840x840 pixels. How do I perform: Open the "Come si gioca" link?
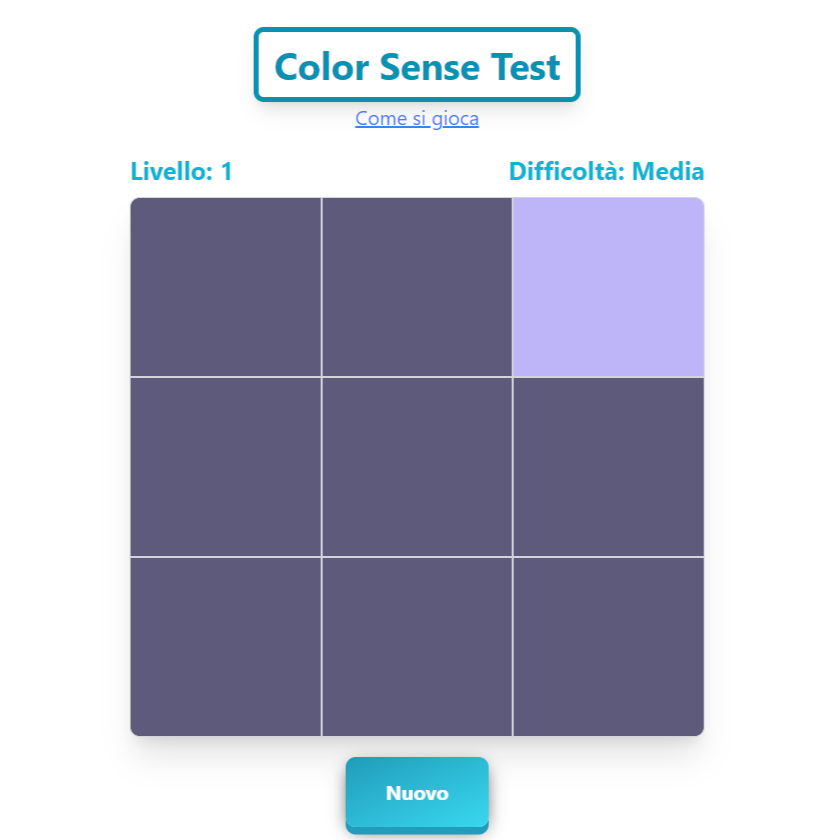[417, 119]
